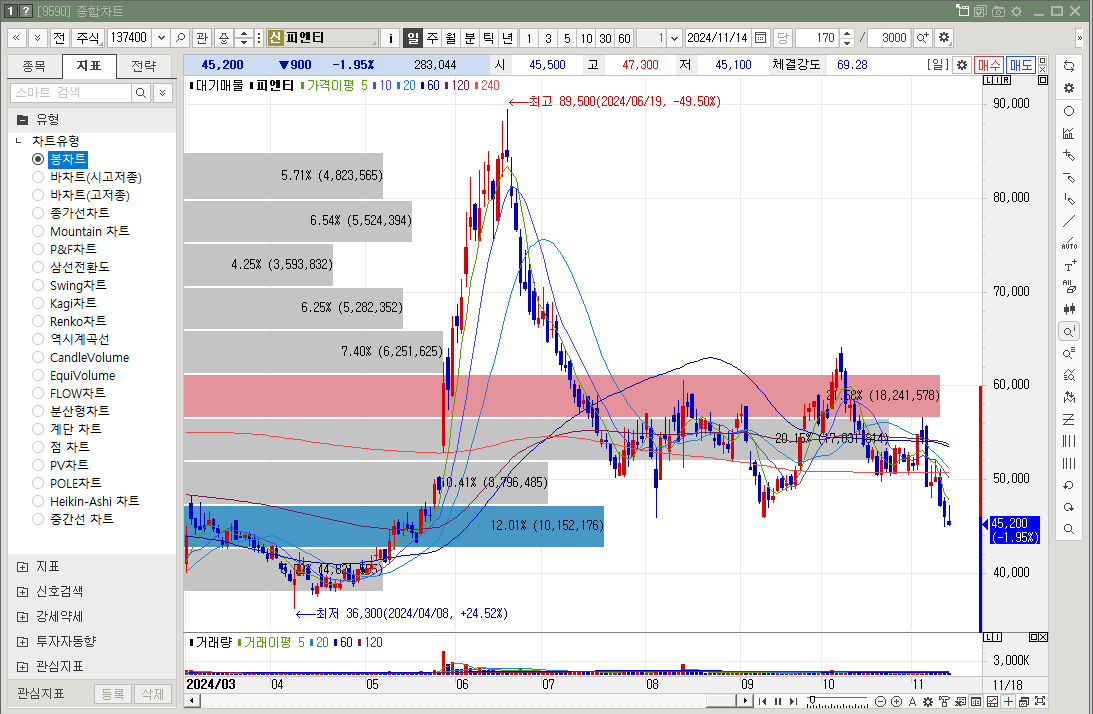Viewport: 1093px width, 714px height.
Task: Click the candle pattern icon in right toolbar
Action: click(1069, 309)
